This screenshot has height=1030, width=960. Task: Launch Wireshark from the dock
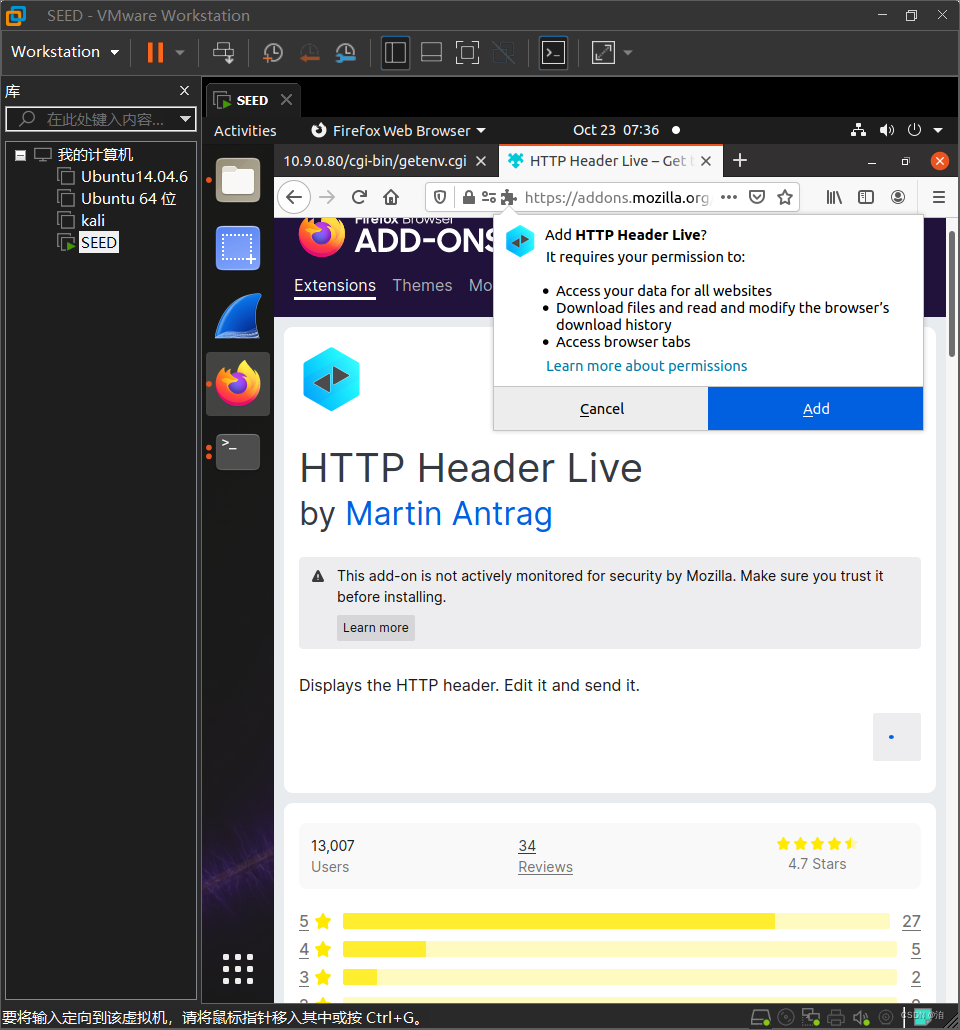pyautogui.click(x=238, y=317)
